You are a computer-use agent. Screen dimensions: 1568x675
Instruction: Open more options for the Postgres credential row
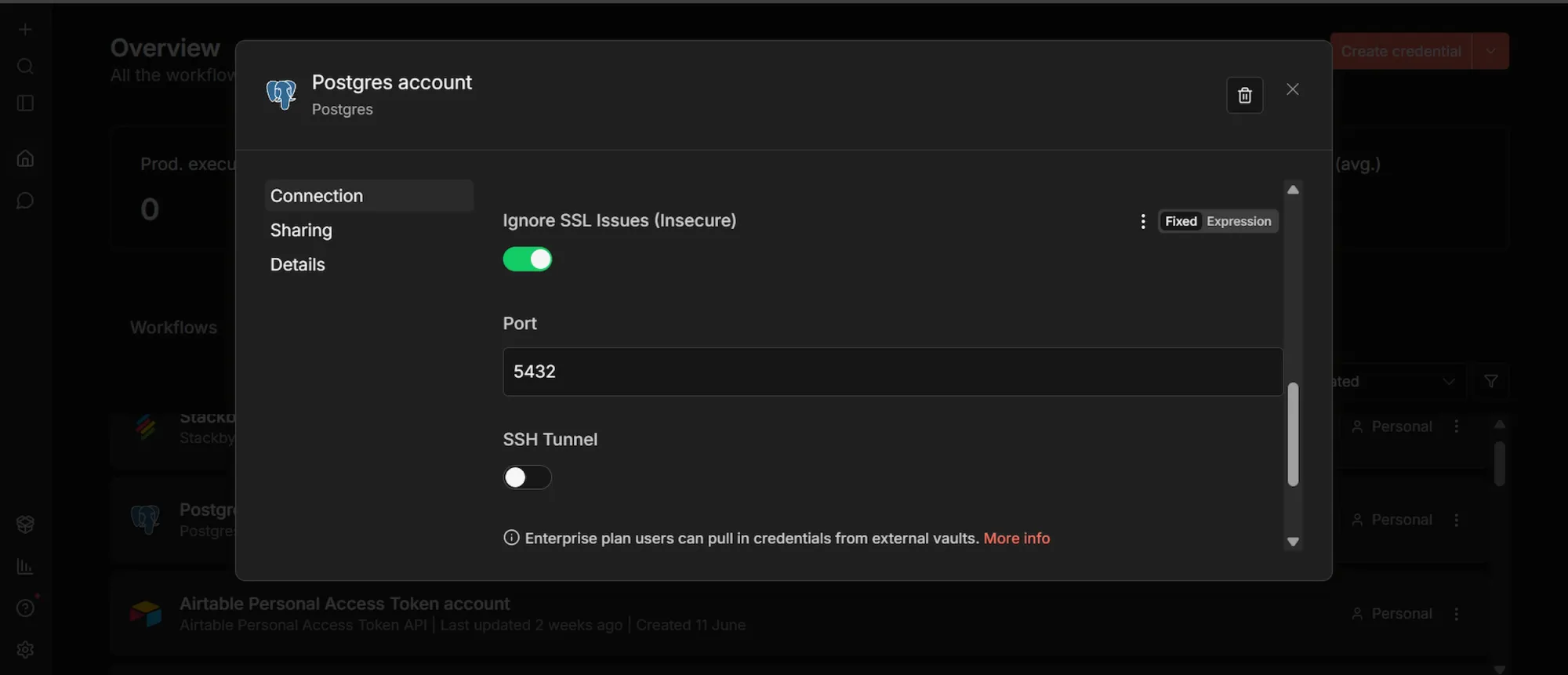pyautogui.click(x=1457, y=521)
